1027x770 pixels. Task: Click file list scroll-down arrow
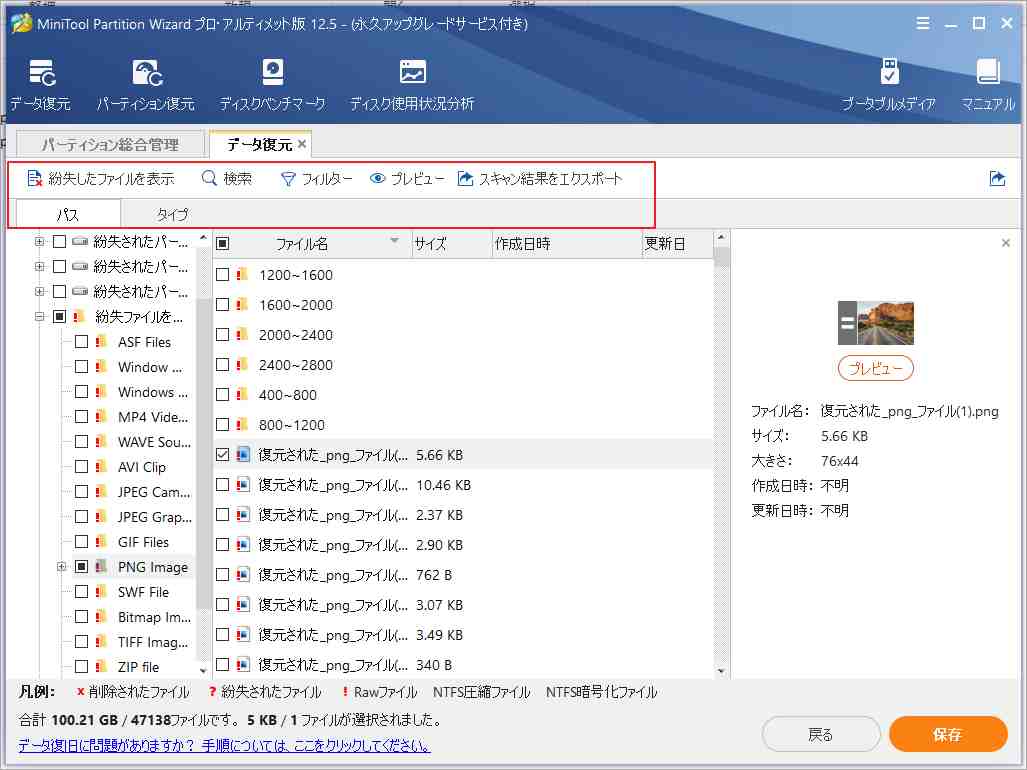[x=721, y=670]
